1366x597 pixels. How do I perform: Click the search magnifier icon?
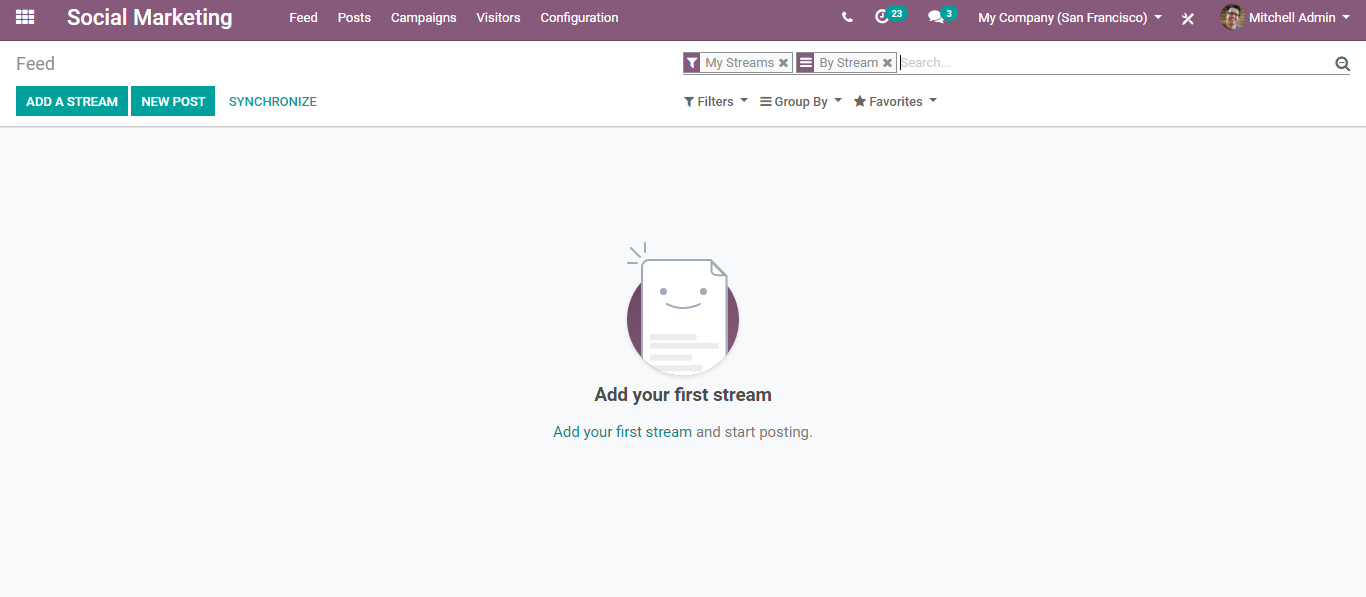pos(1342,63)
